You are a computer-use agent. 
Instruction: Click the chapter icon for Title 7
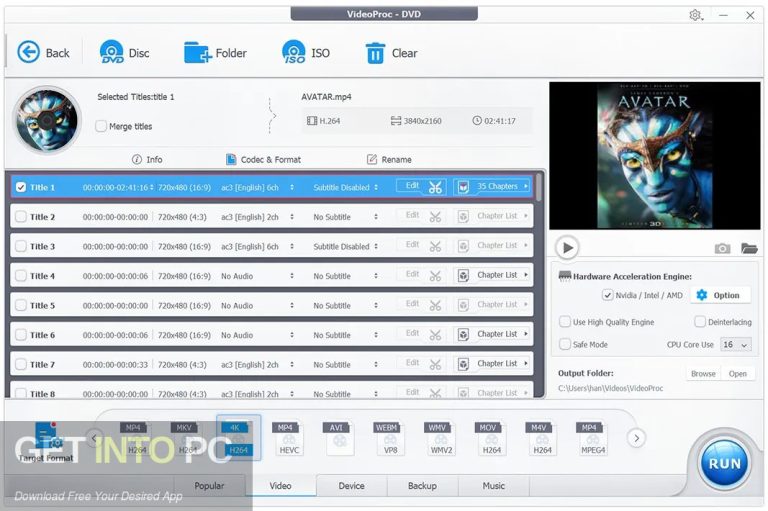463,364
